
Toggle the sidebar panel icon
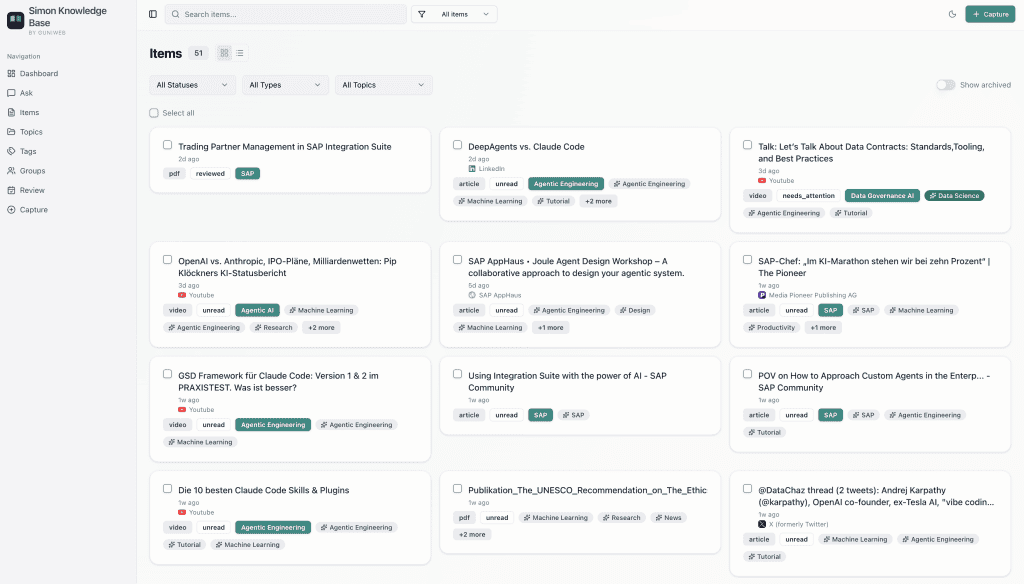click(x=153, y=14)
